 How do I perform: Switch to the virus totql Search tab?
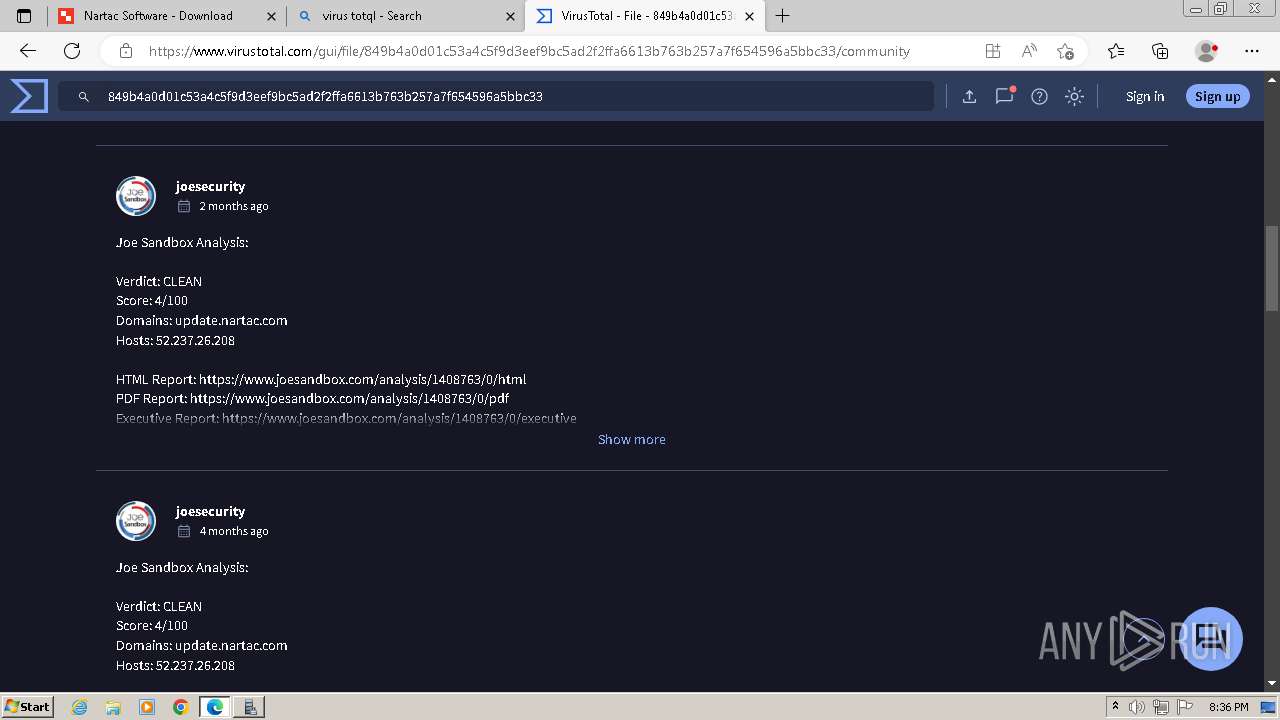[405, 15]
